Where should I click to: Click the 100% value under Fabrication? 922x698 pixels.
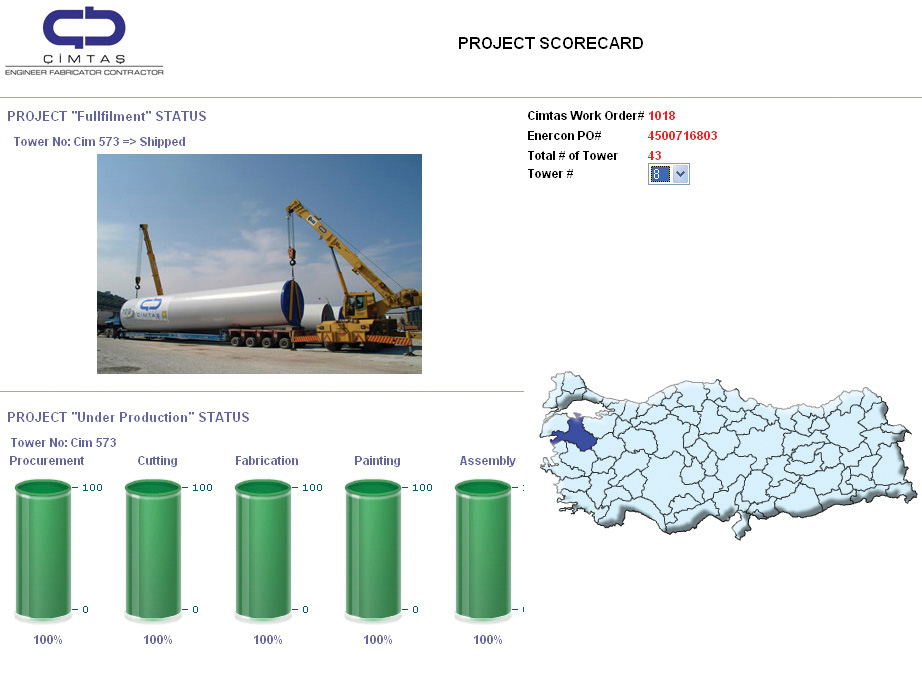268,640
